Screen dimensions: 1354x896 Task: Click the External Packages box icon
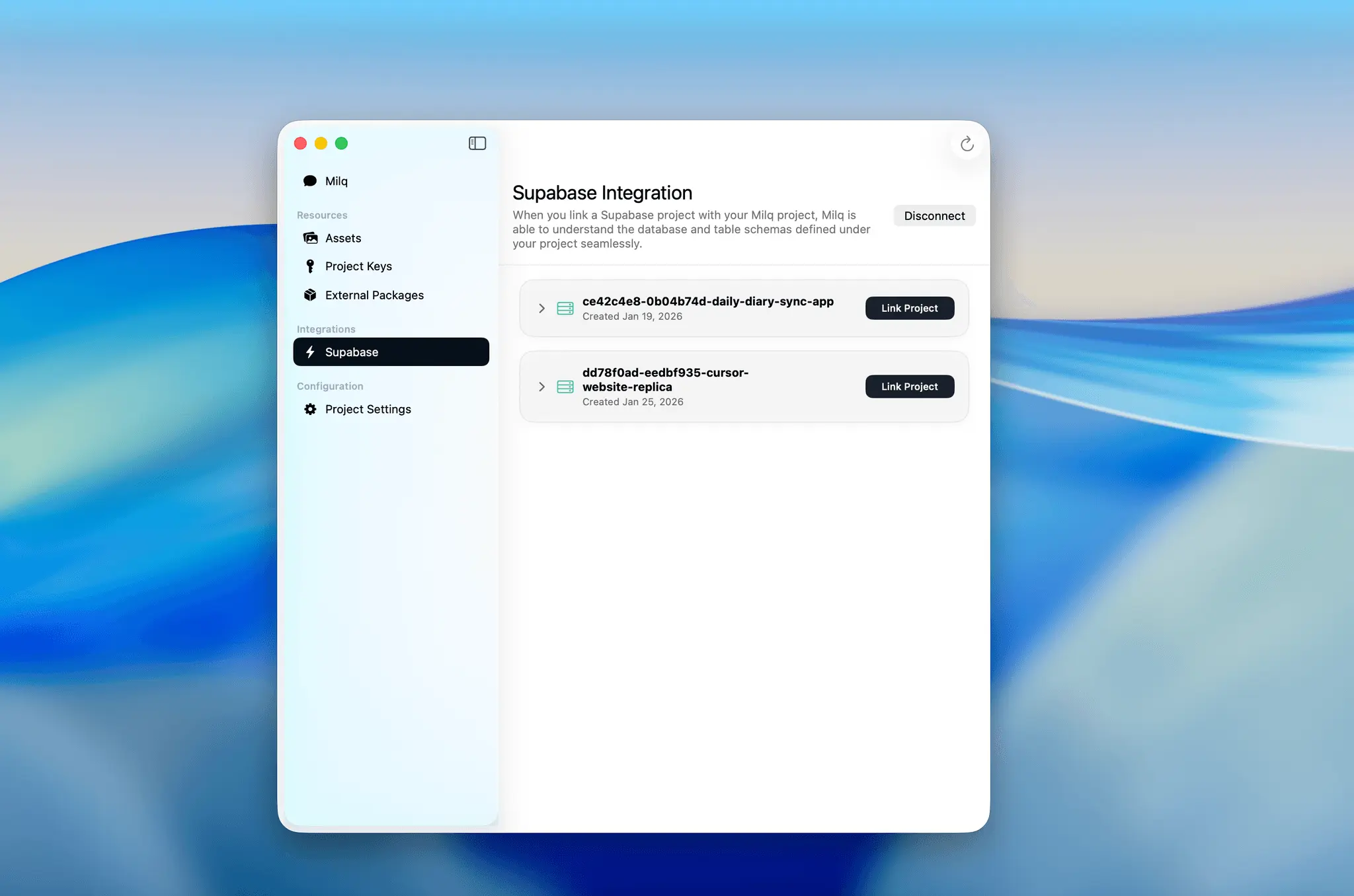point(310,295)
